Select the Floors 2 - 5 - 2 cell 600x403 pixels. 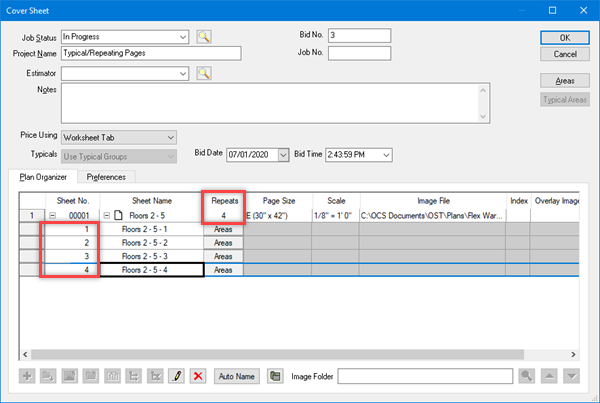[152, 243]
